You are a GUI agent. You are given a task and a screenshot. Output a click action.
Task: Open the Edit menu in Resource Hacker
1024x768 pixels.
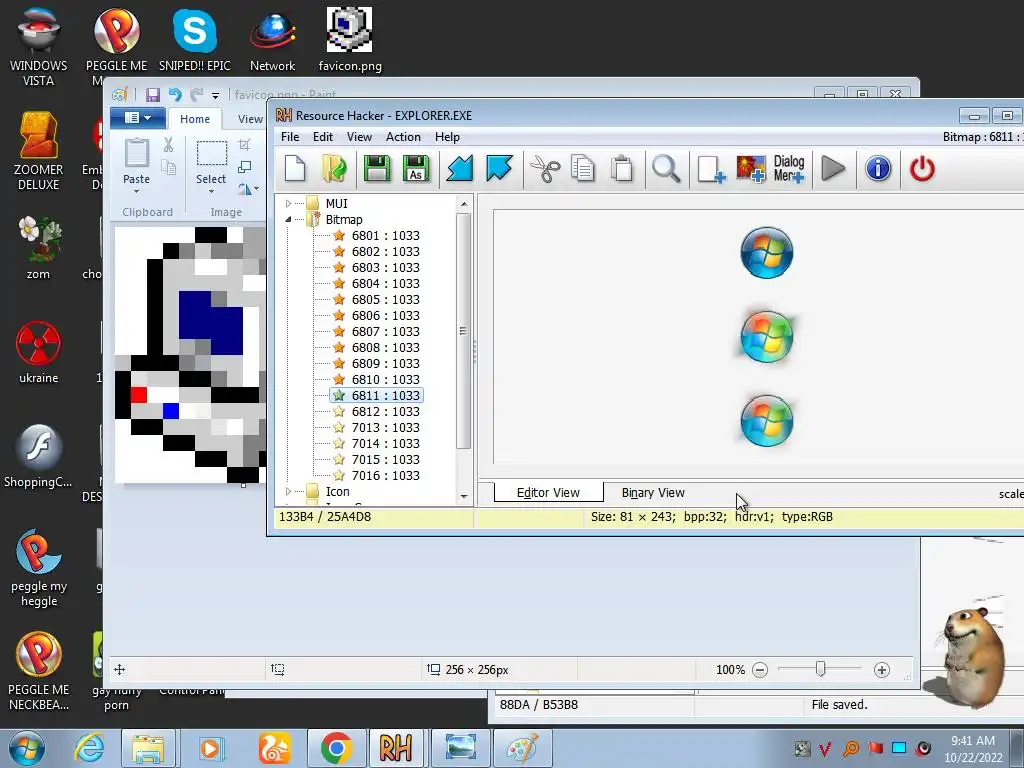click(x=323, y=137)
